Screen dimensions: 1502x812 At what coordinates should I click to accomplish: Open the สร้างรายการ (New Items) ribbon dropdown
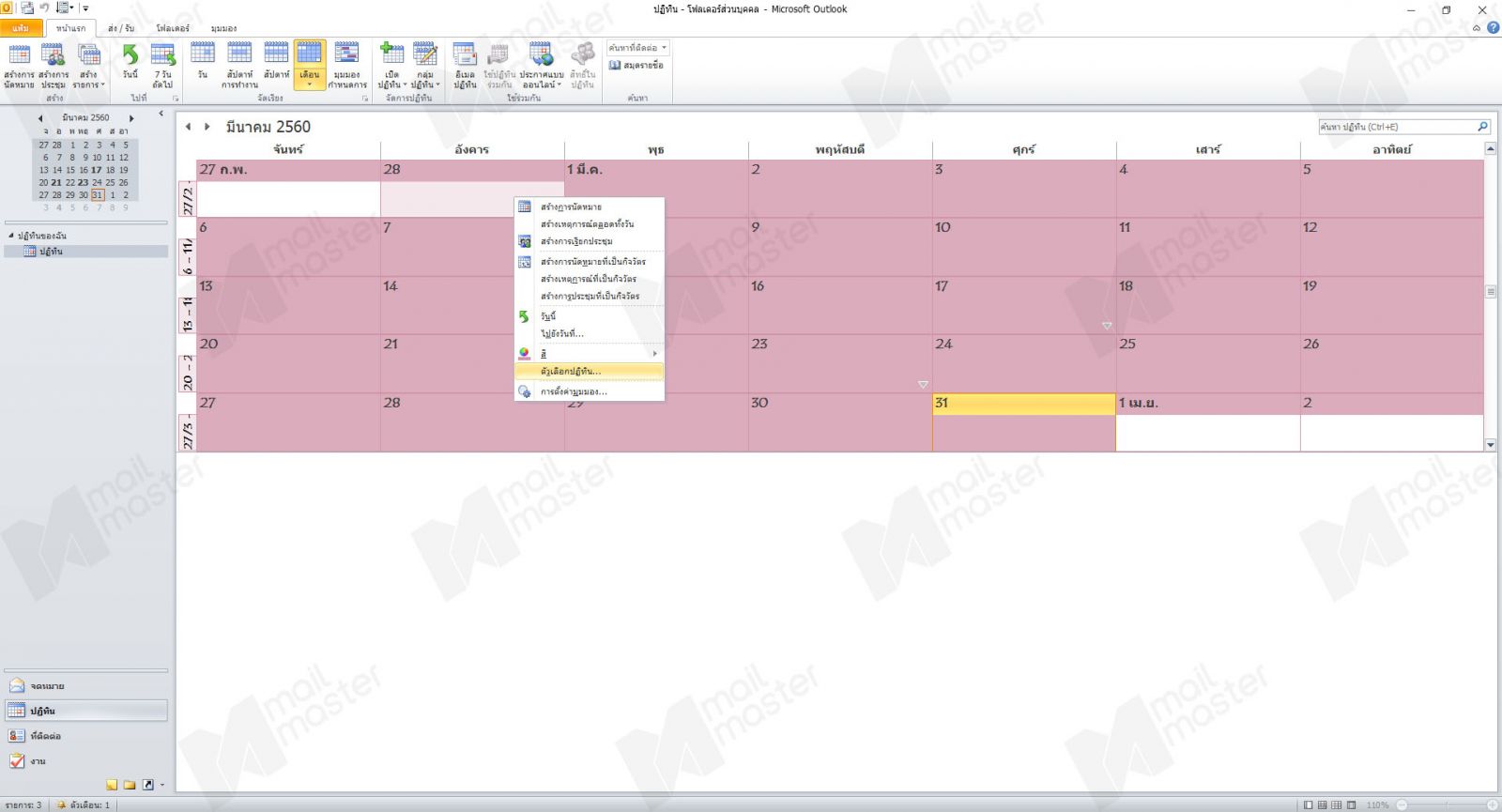coord(88,66)
